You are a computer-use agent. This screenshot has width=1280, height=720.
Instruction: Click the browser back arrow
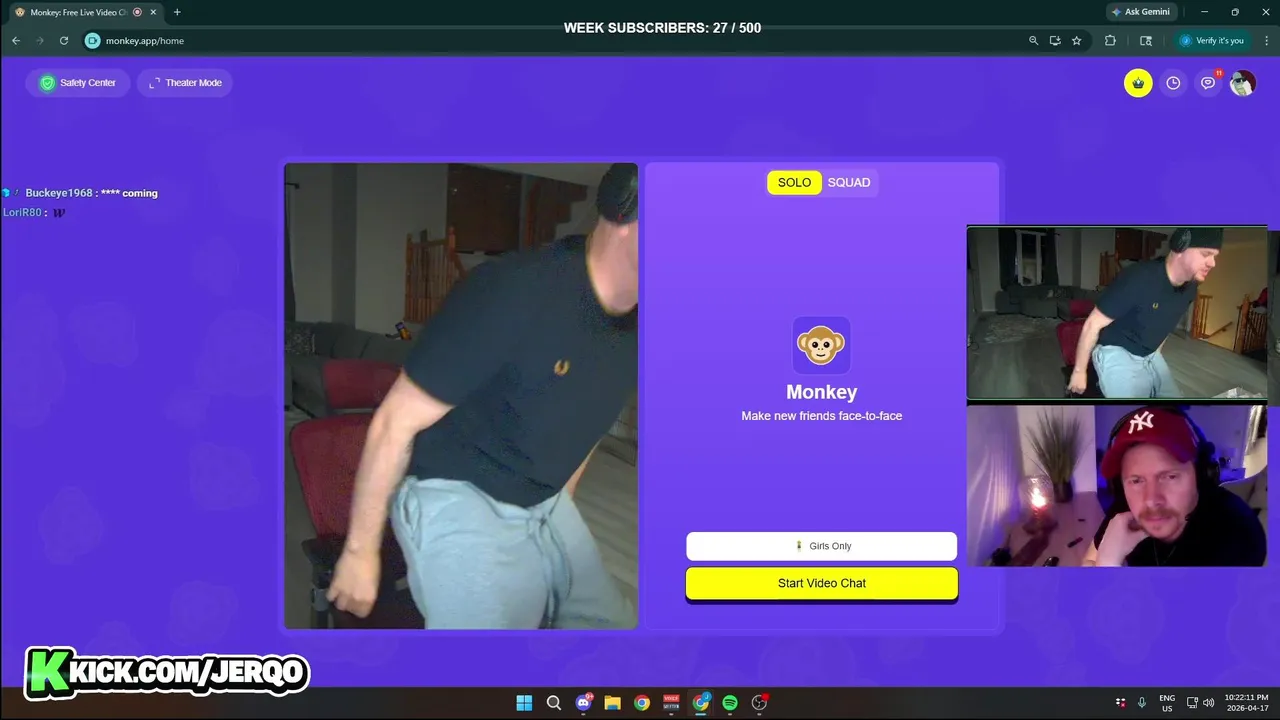pyautogui.click(x=15, y=41)
